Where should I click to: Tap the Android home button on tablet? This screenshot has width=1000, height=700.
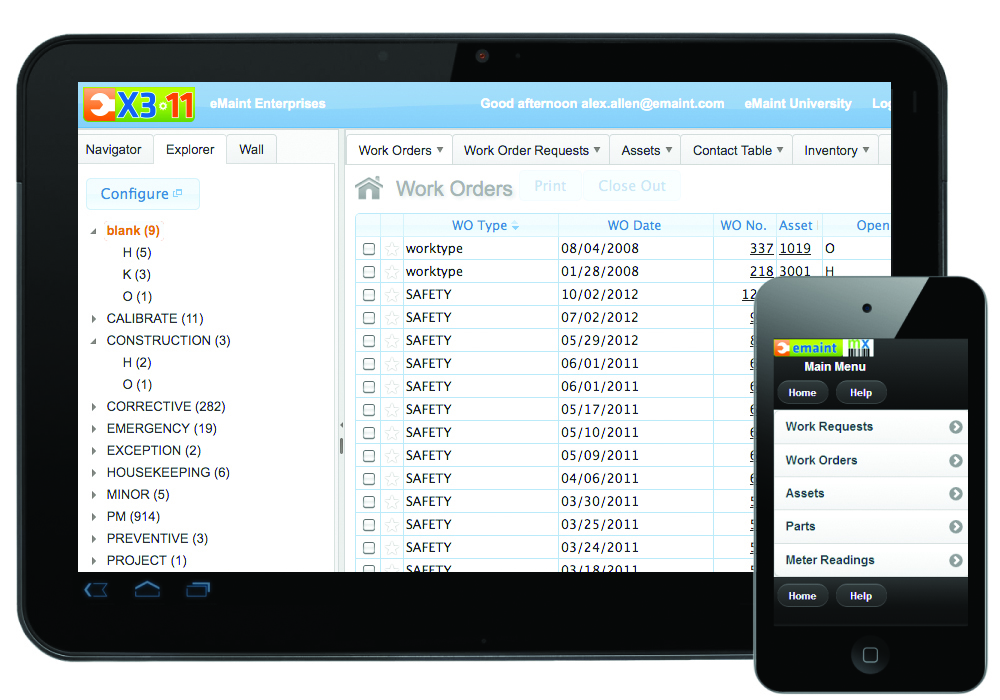(x=147, y=589)
